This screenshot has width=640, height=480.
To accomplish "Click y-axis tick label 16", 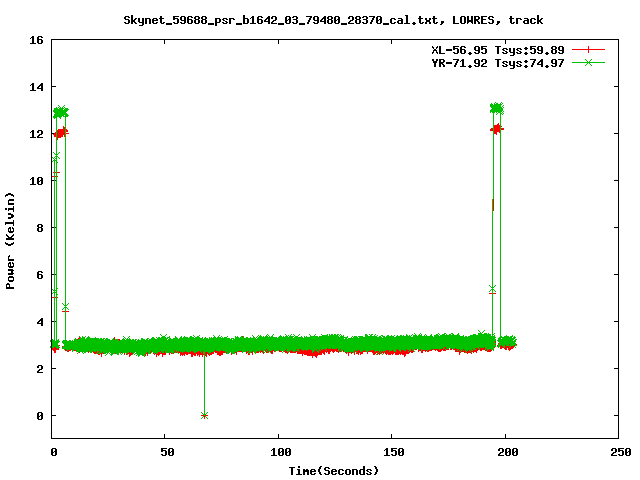I will pos(36,40).
